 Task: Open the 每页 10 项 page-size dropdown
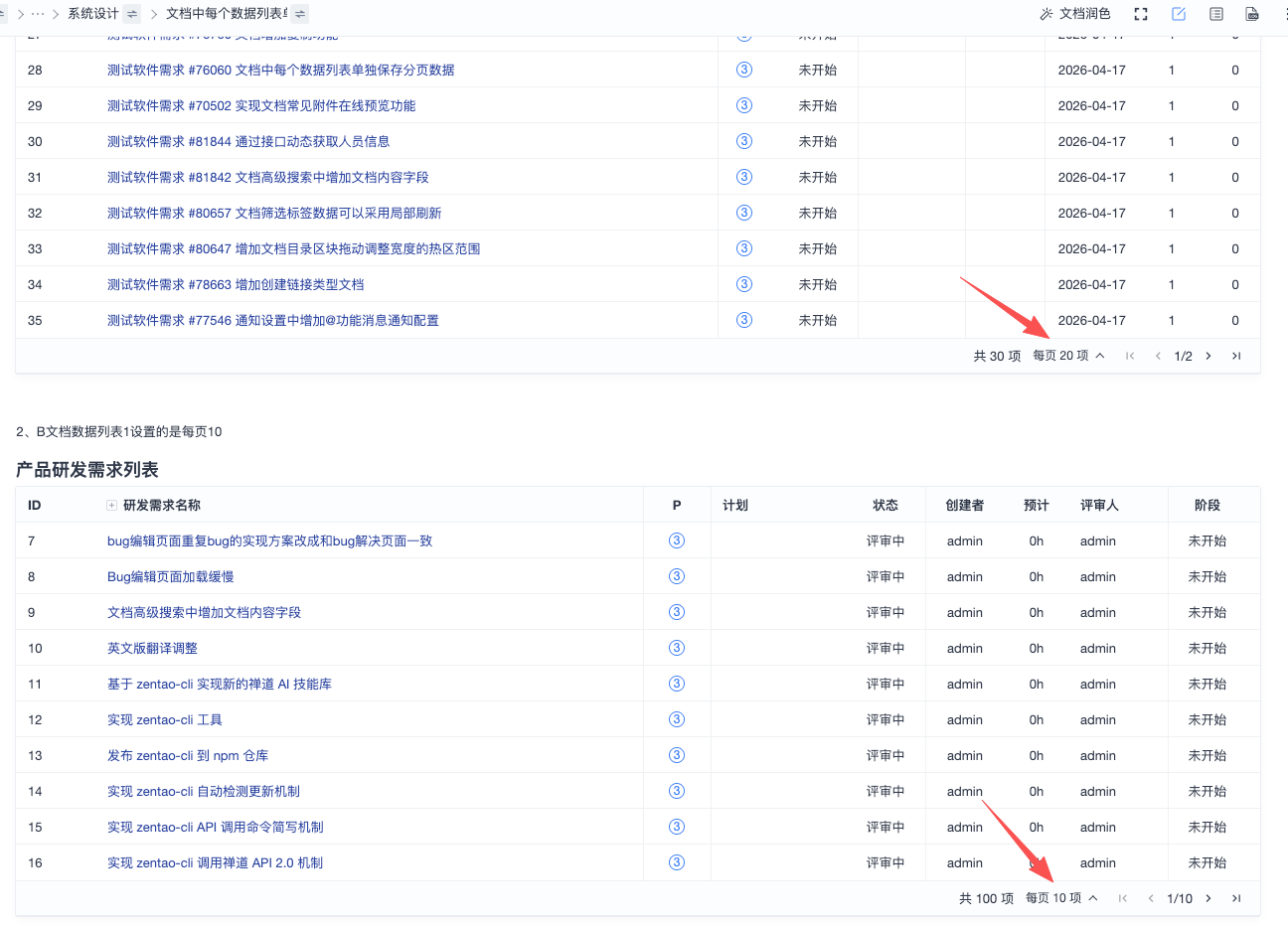[1061, 898]
